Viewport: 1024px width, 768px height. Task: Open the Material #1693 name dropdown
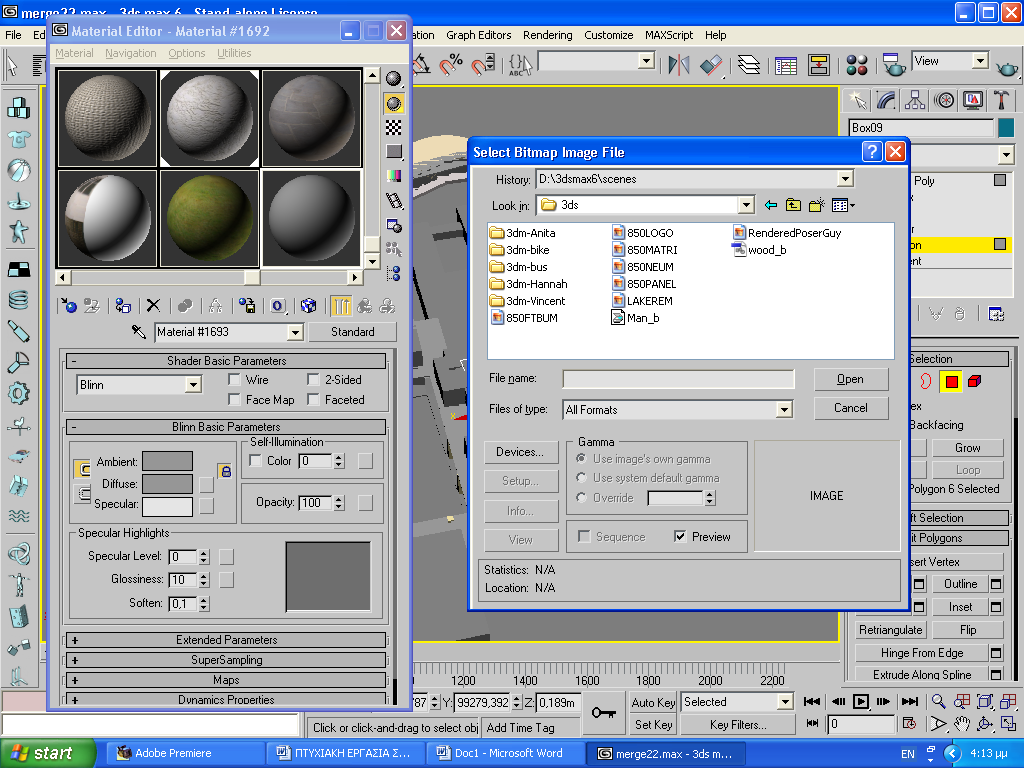295,332
